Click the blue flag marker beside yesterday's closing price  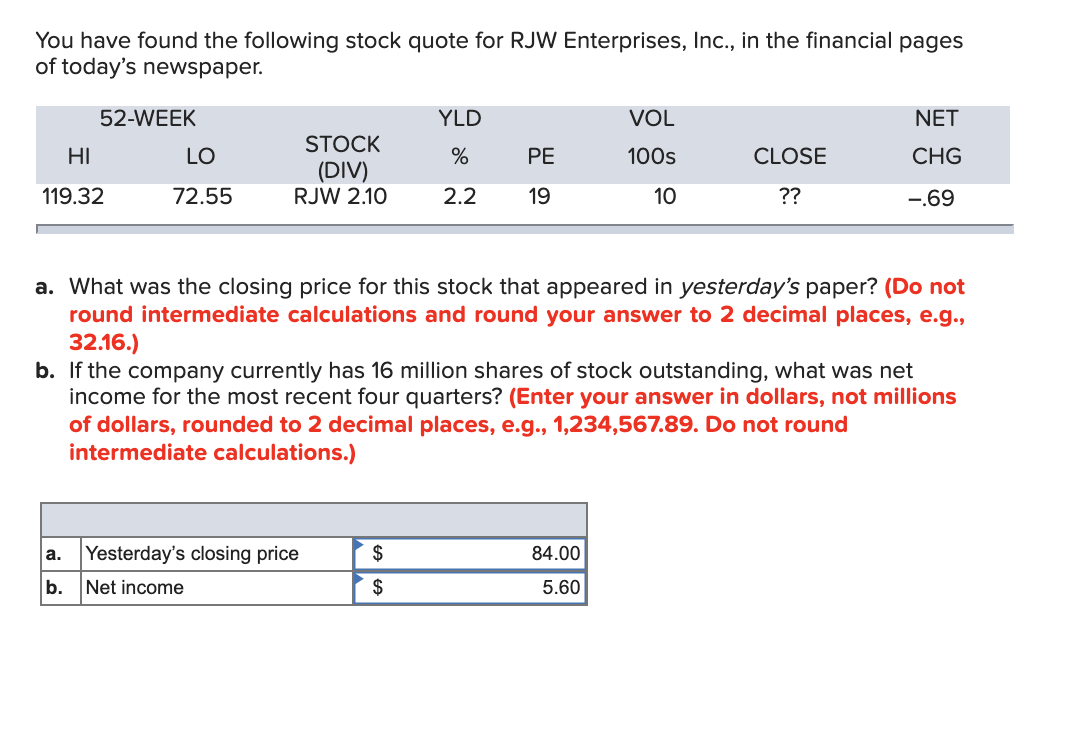coord(360,545)
